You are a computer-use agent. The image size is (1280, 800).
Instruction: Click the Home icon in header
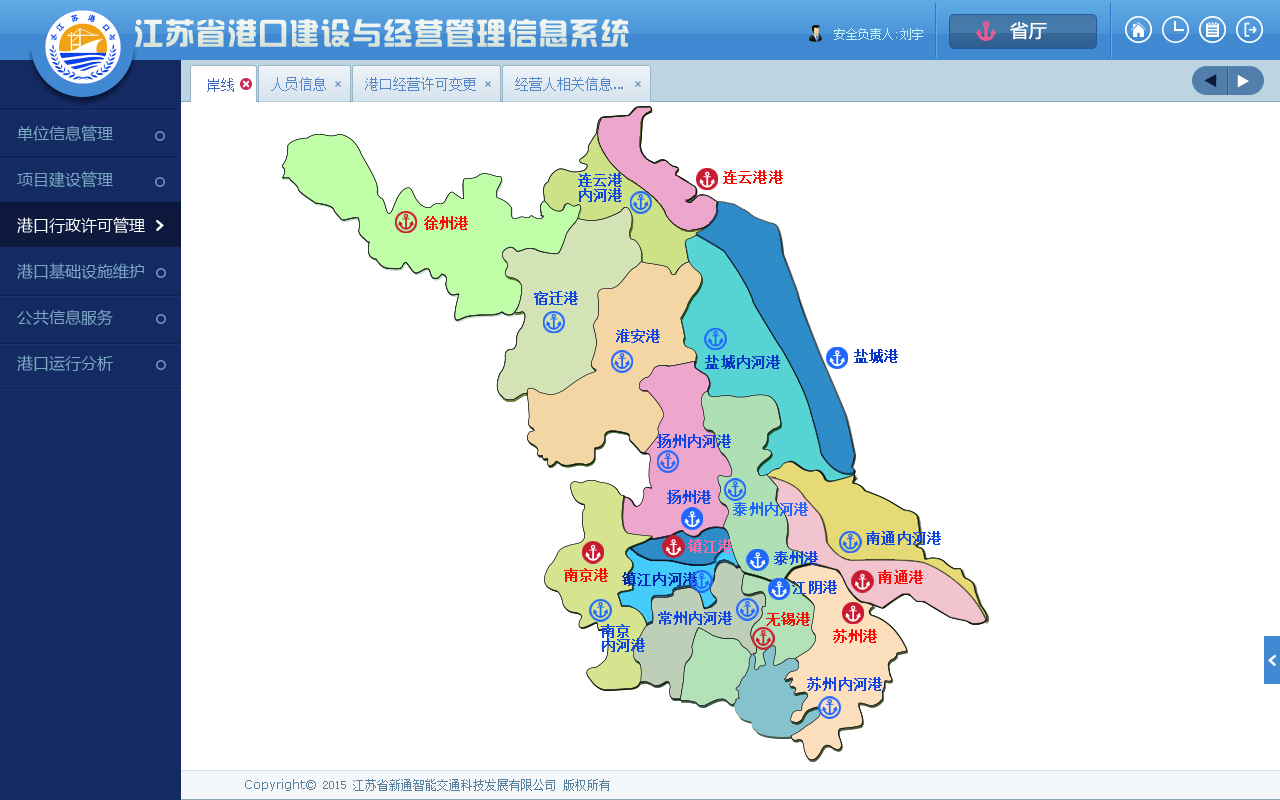coord(1138,30)
